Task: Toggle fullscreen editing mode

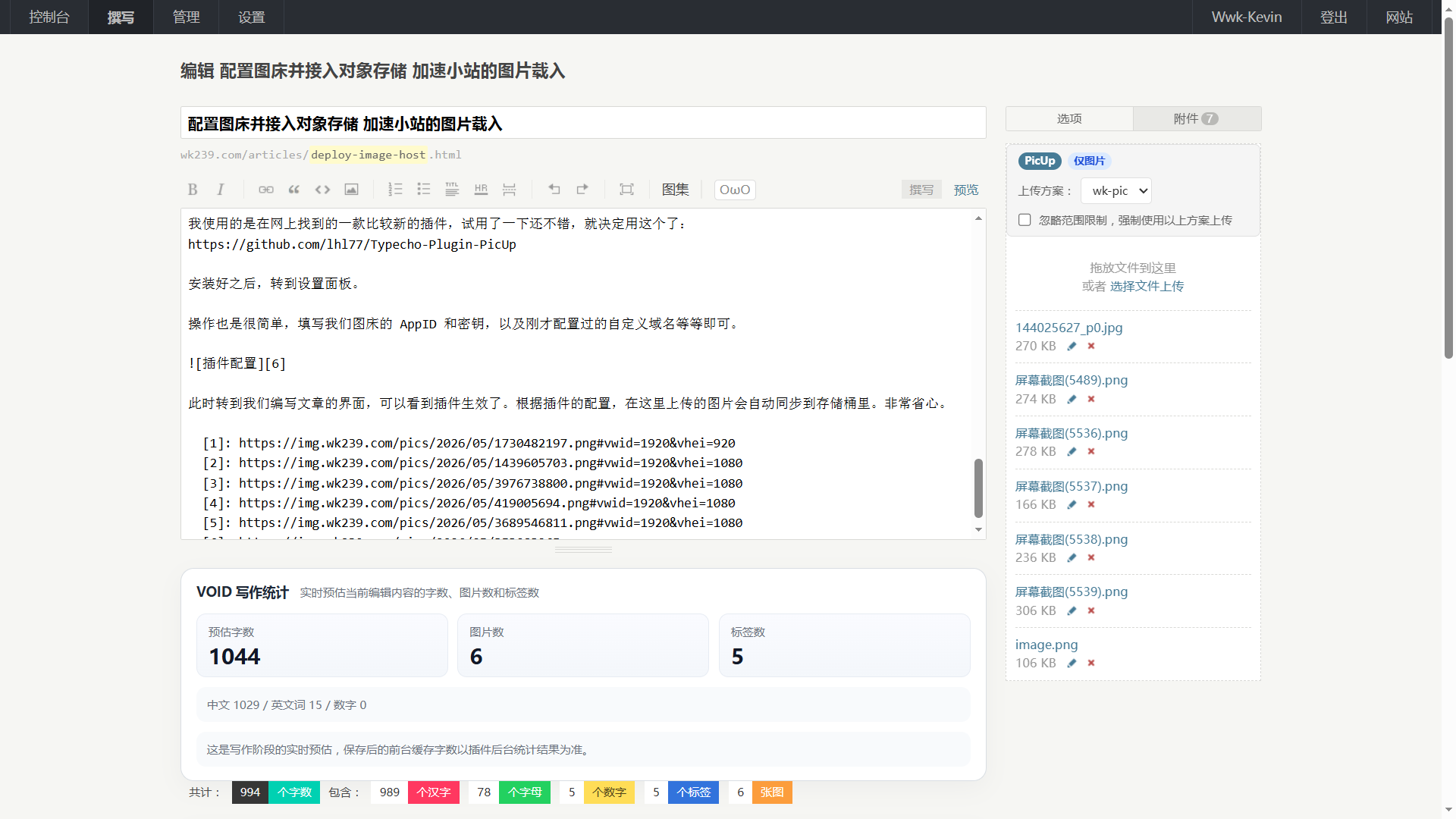Action: tap(626, 190)
